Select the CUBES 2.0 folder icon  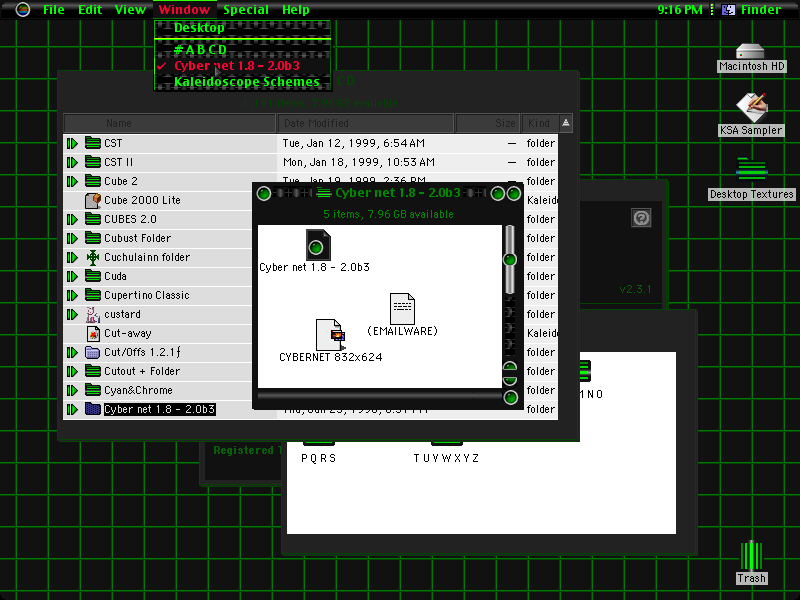92,219
